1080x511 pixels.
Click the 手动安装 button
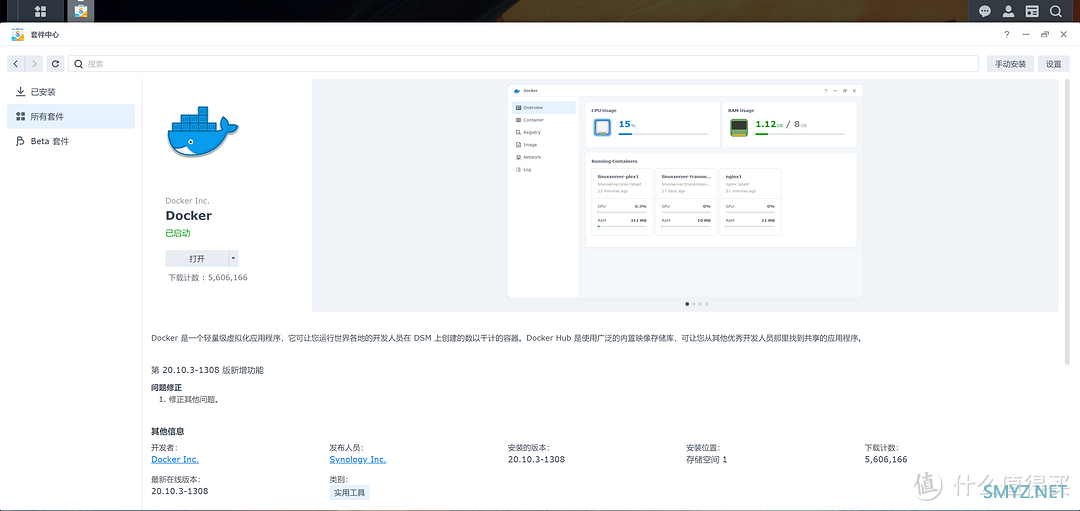pos(1010,64)
